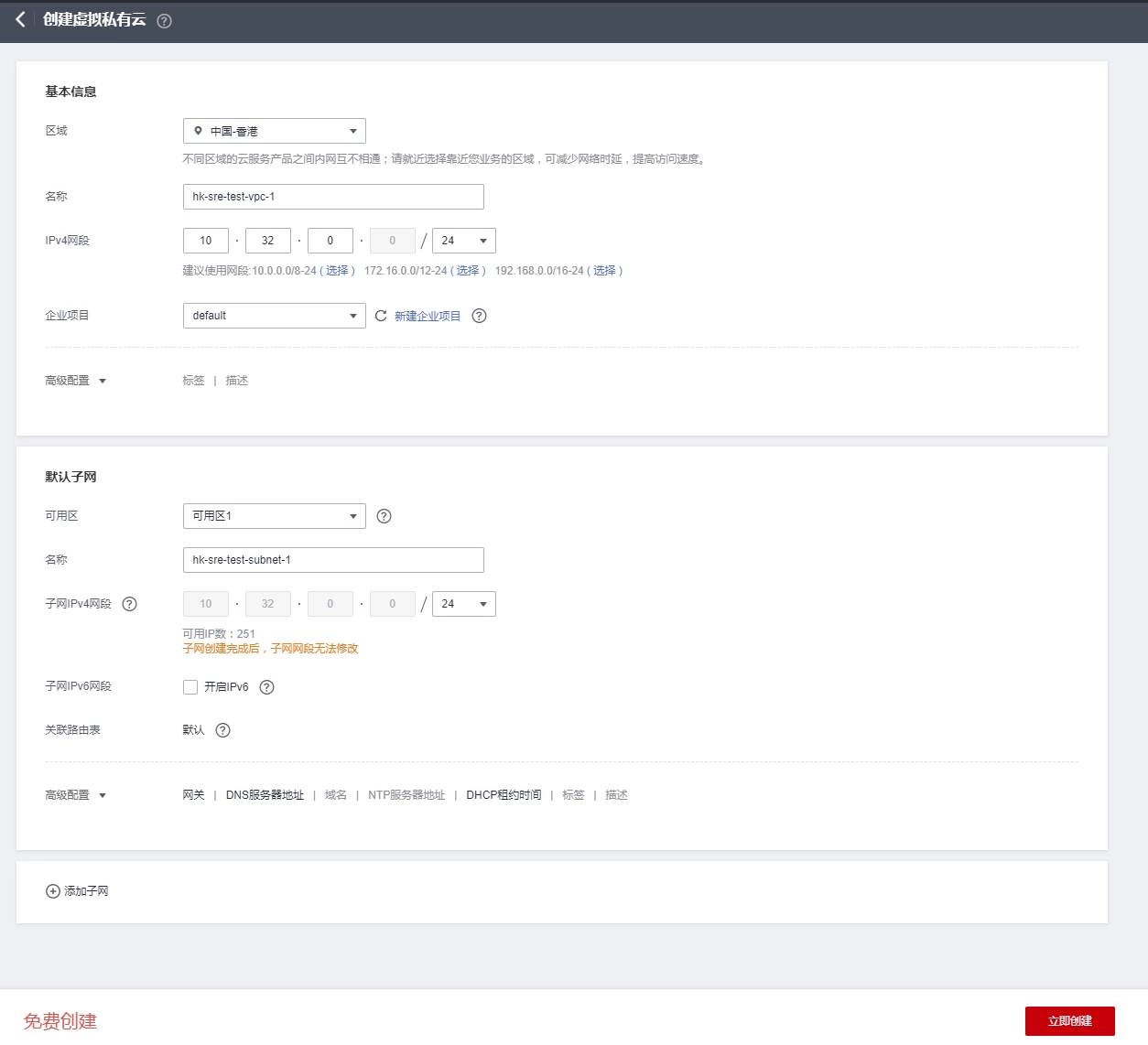Select suggested range 192.168.0.0/16-24
Screen dimensions: 1148x1045
click(604, 271)
